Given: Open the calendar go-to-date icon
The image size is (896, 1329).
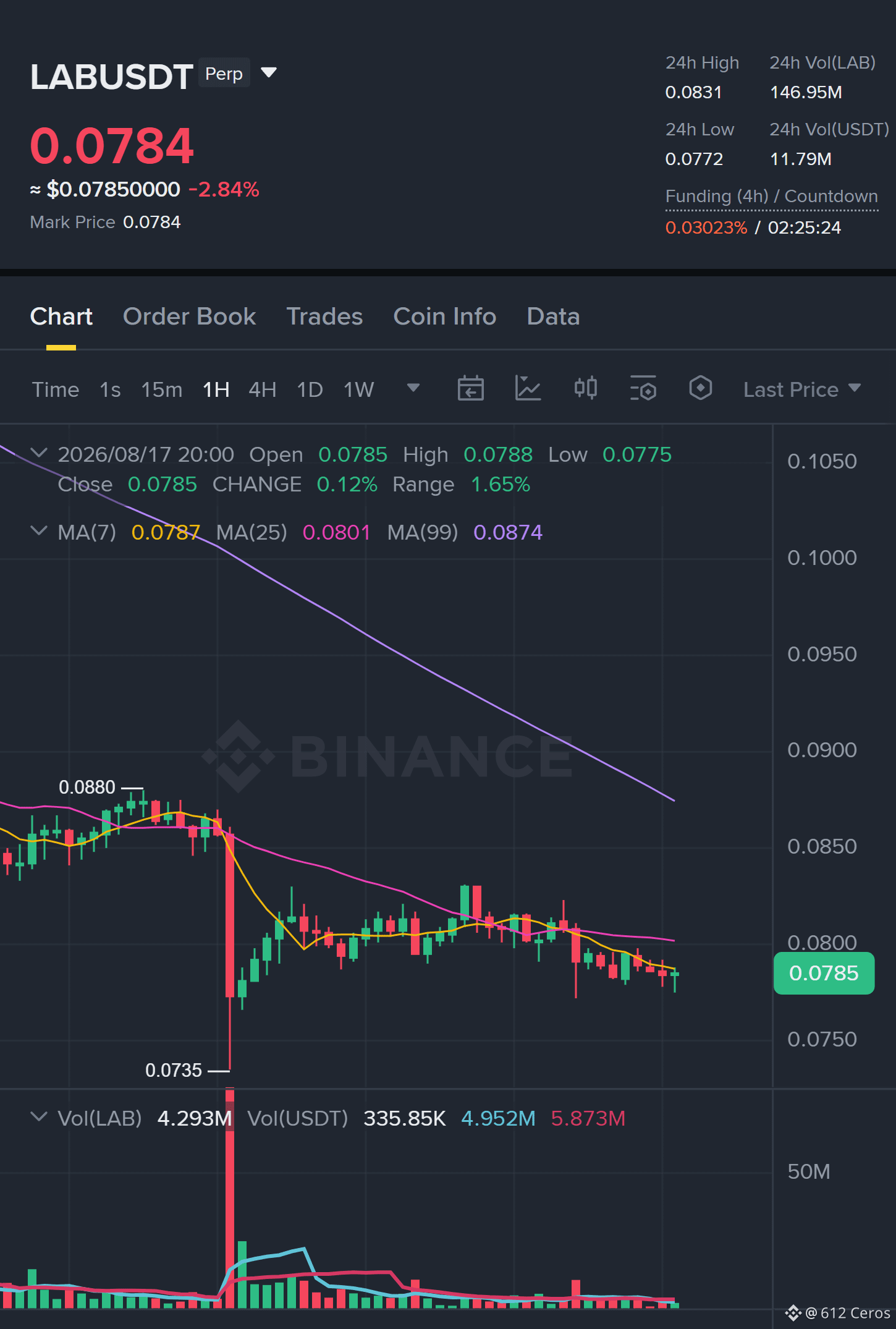Looking at the screenshot, I should pyautogui.click(x=470, y=389).
